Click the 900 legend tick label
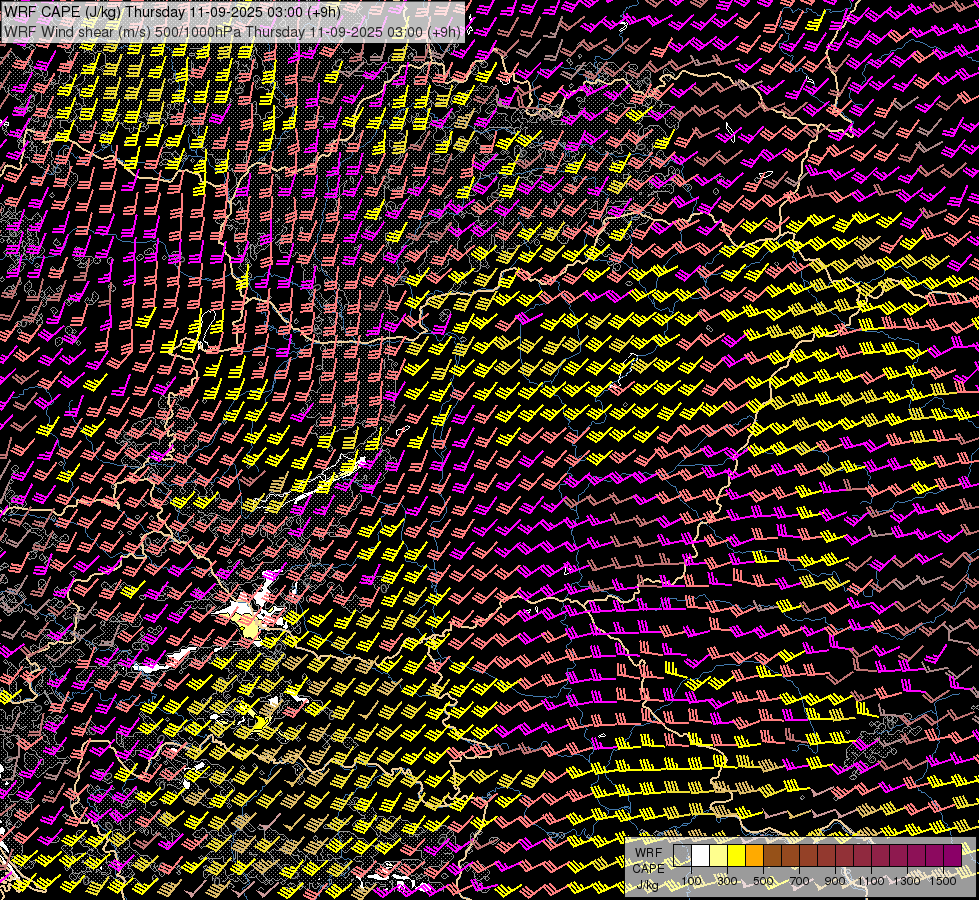Viewport: 979px width, 900px height. click(835, 881)
